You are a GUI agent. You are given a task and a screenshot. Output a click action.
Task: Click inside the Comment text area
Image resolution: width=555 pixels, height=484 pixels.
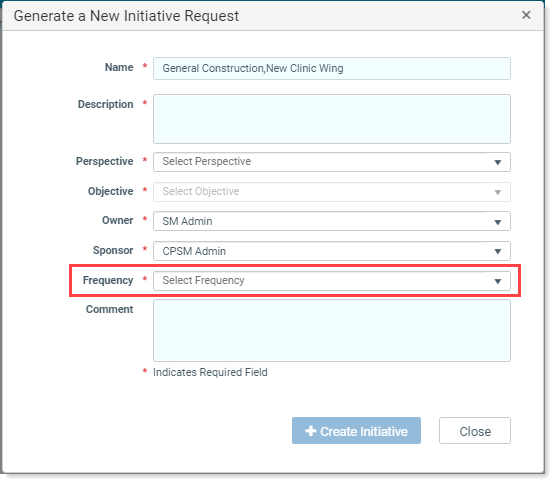(332, 331)
